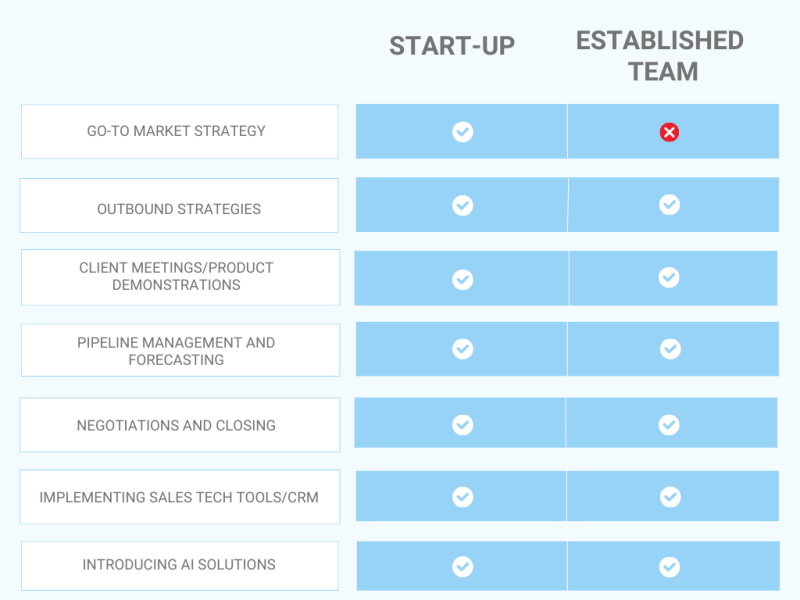Click Established Team checkmark for AI Solutions
This screenshot has height=600, width=800.
click(x=669, y=567)
